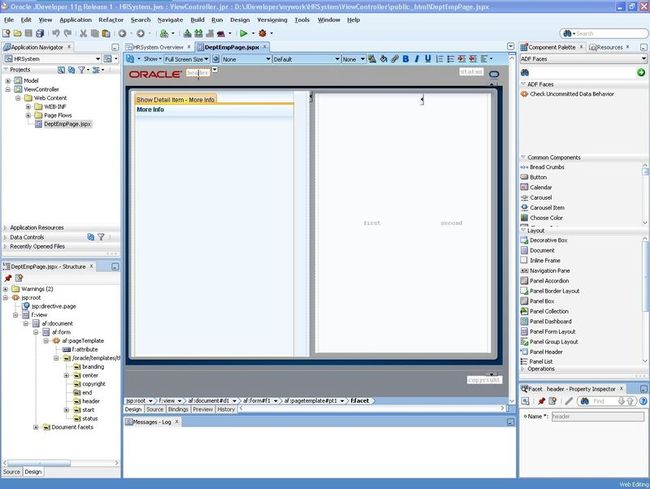Click the Debug bug toolbar icon
Screen dimensions: 650x489
click(262, 33)
